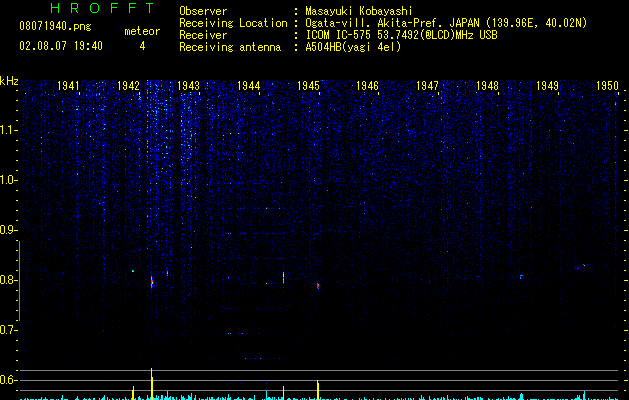This screenshot has height=400, width=629.
Task: Click the Receiving antenna label
Action: point(230,47)
